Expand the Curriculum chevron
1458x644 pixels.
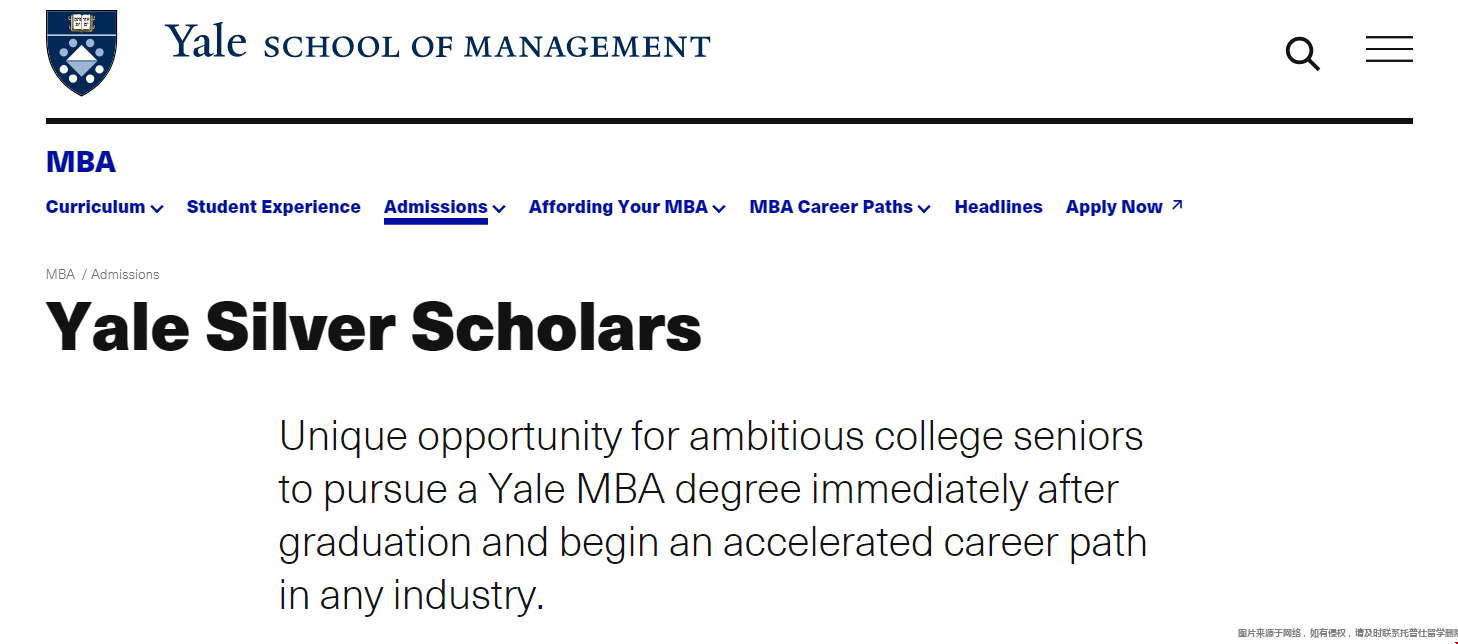point(157,208)
